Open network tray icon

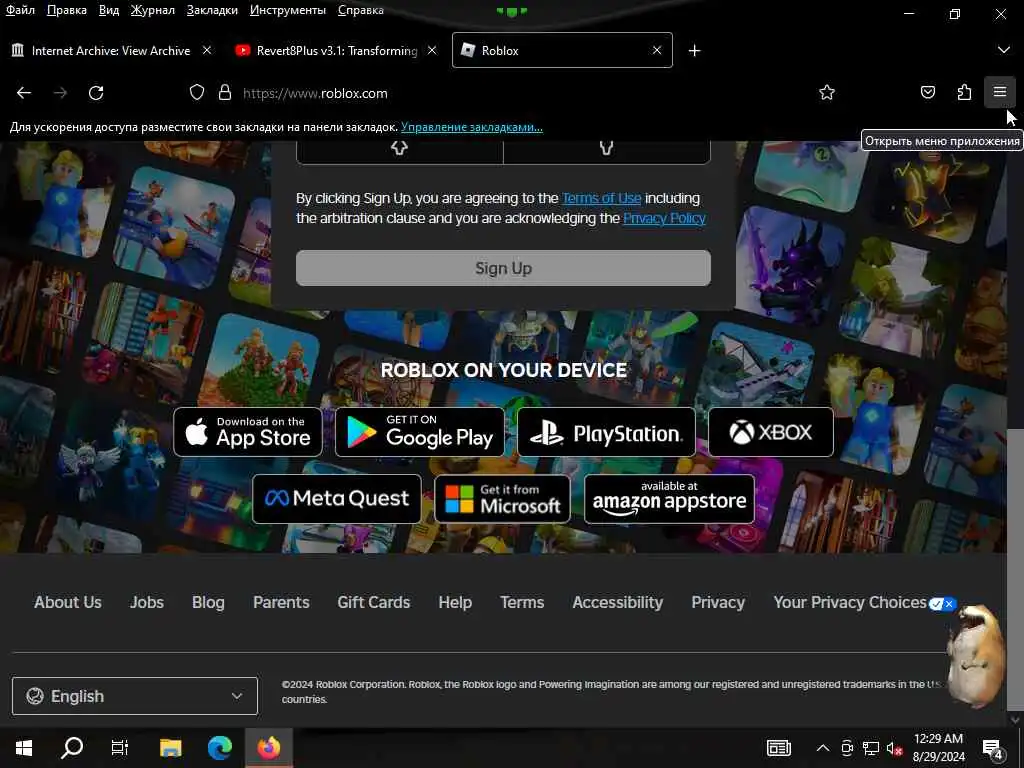[871, 748]
